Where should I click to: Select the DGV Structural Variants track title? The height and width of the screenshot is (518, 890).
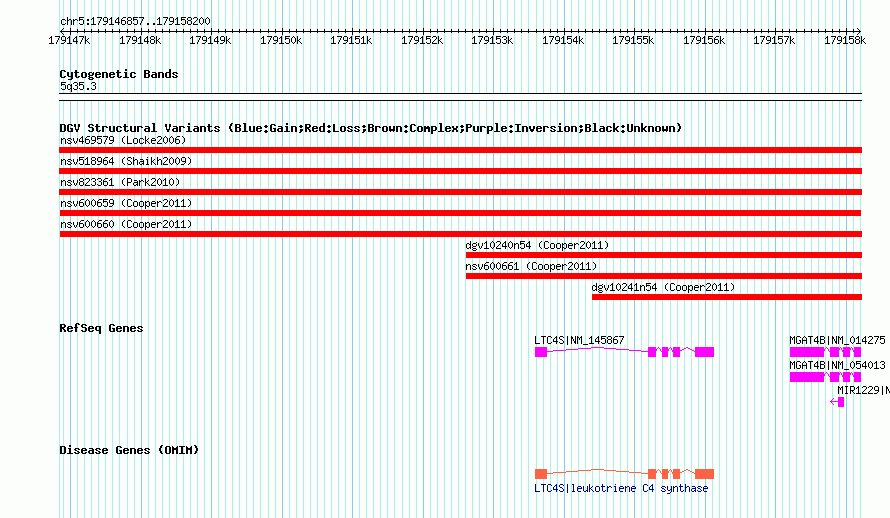click(x=371, y=128)
